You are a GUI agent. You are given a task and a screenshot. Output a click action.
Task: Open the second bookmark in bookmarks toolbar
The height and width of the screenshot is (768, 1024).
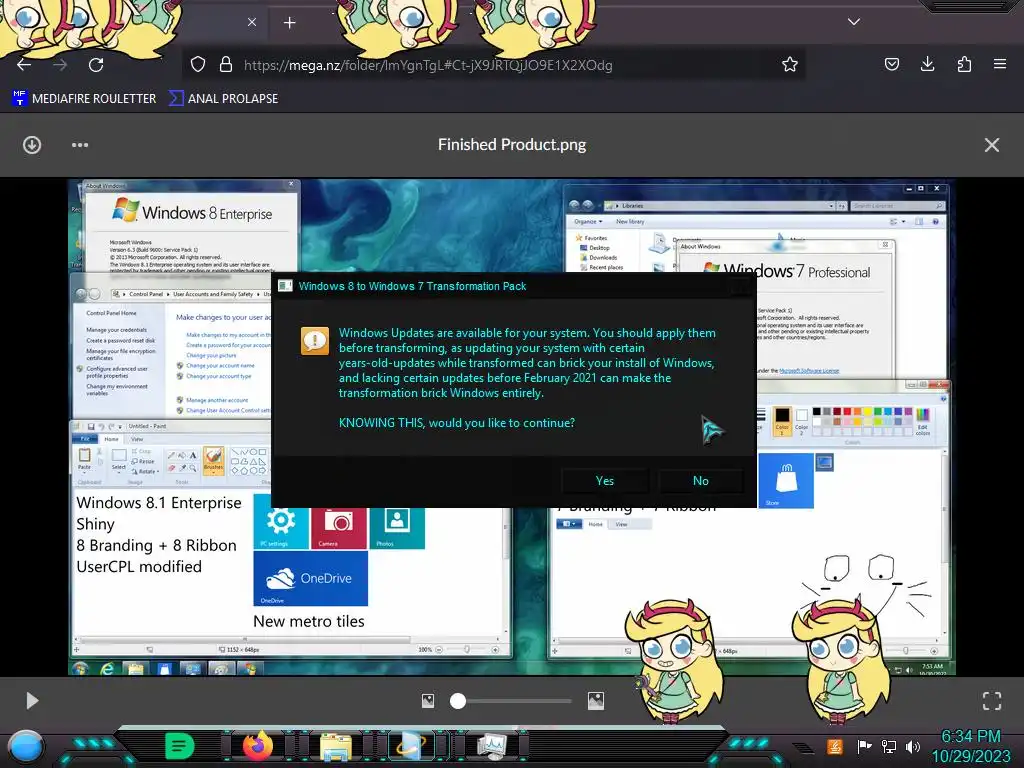[223, 99]
